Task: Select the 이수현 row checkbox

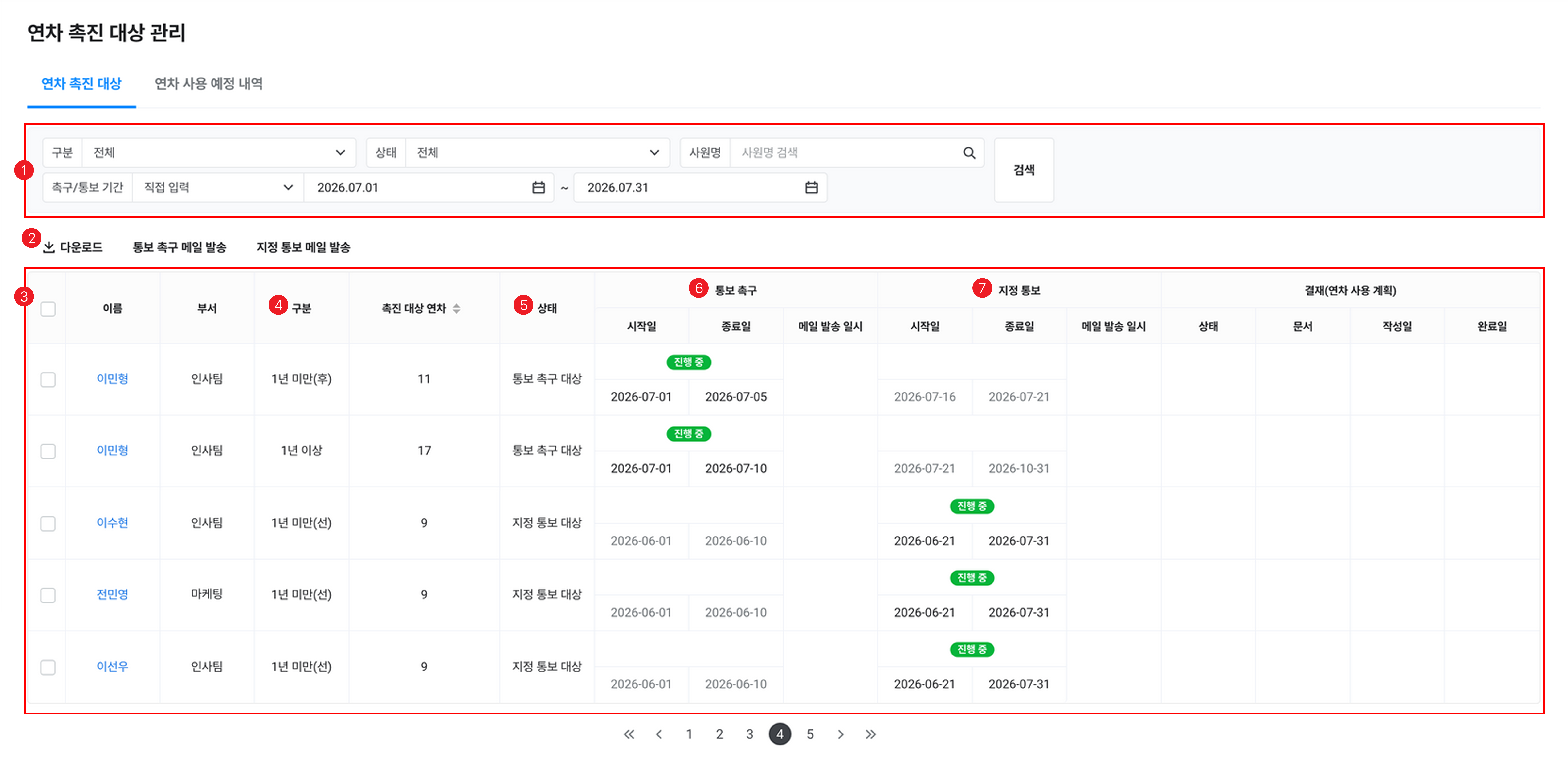Action: (48, 524)
